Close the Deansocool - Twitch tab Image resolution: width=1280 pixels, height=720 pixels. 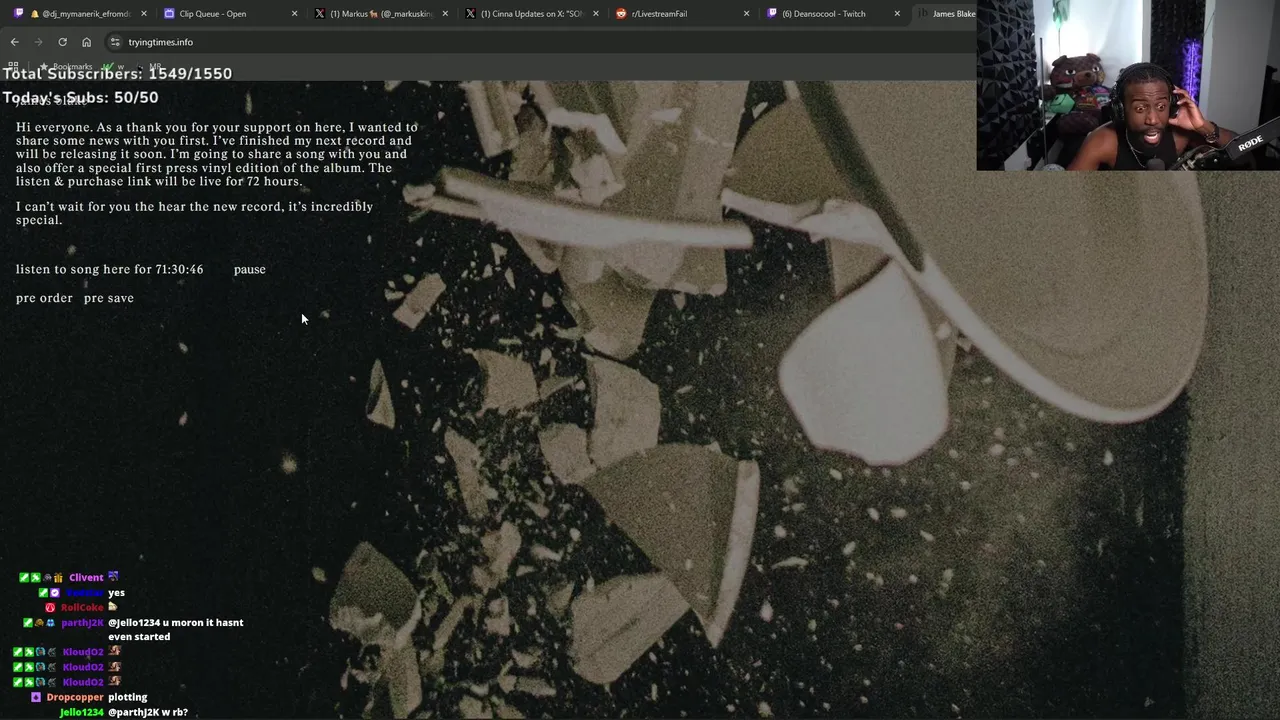[896, 14]
